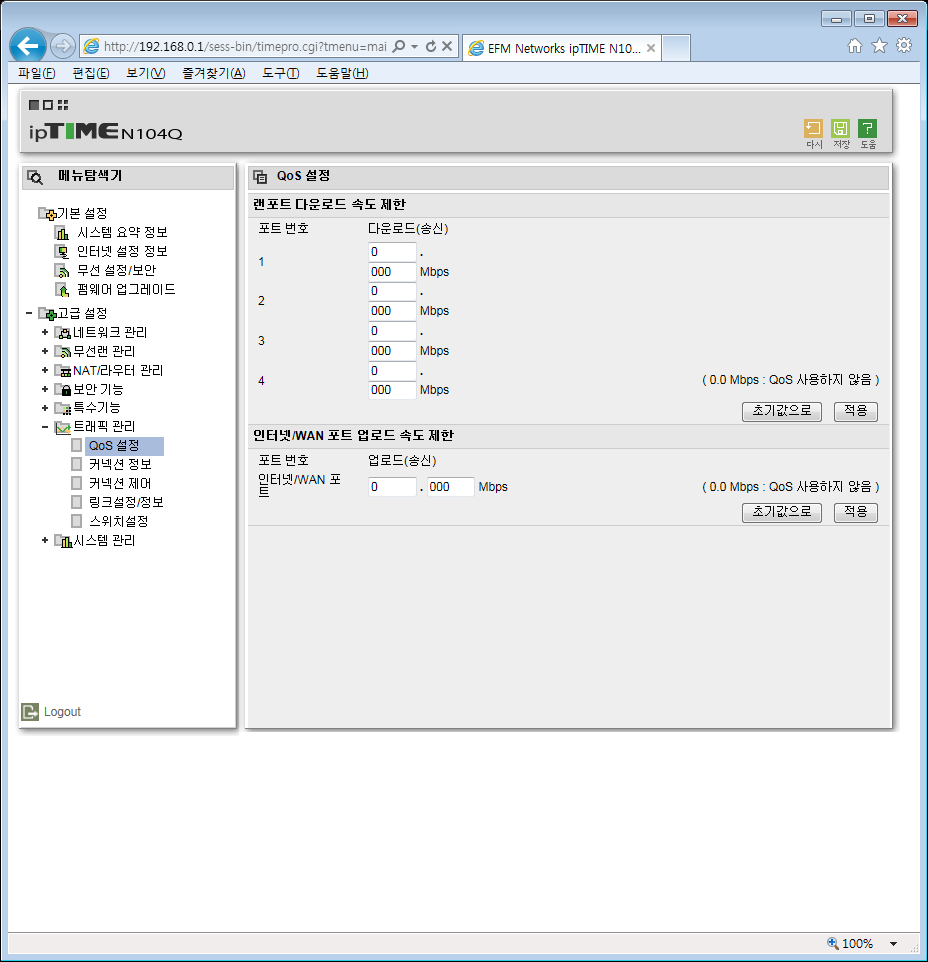Click the 메뉴탐색기 search icon
Viewport: 928px width, 962px height.
[35, 177]
